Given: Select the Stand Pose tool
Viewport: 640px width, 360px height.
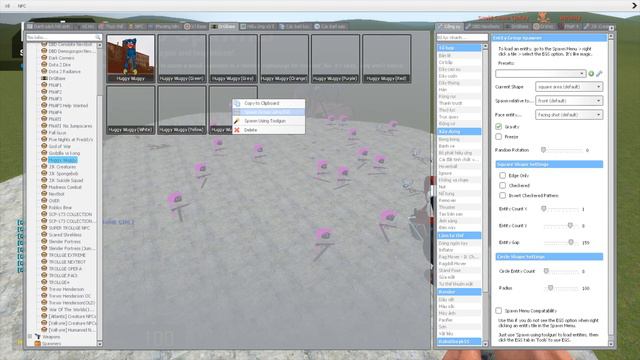Looking at the screenshot, I should (459, 270).
